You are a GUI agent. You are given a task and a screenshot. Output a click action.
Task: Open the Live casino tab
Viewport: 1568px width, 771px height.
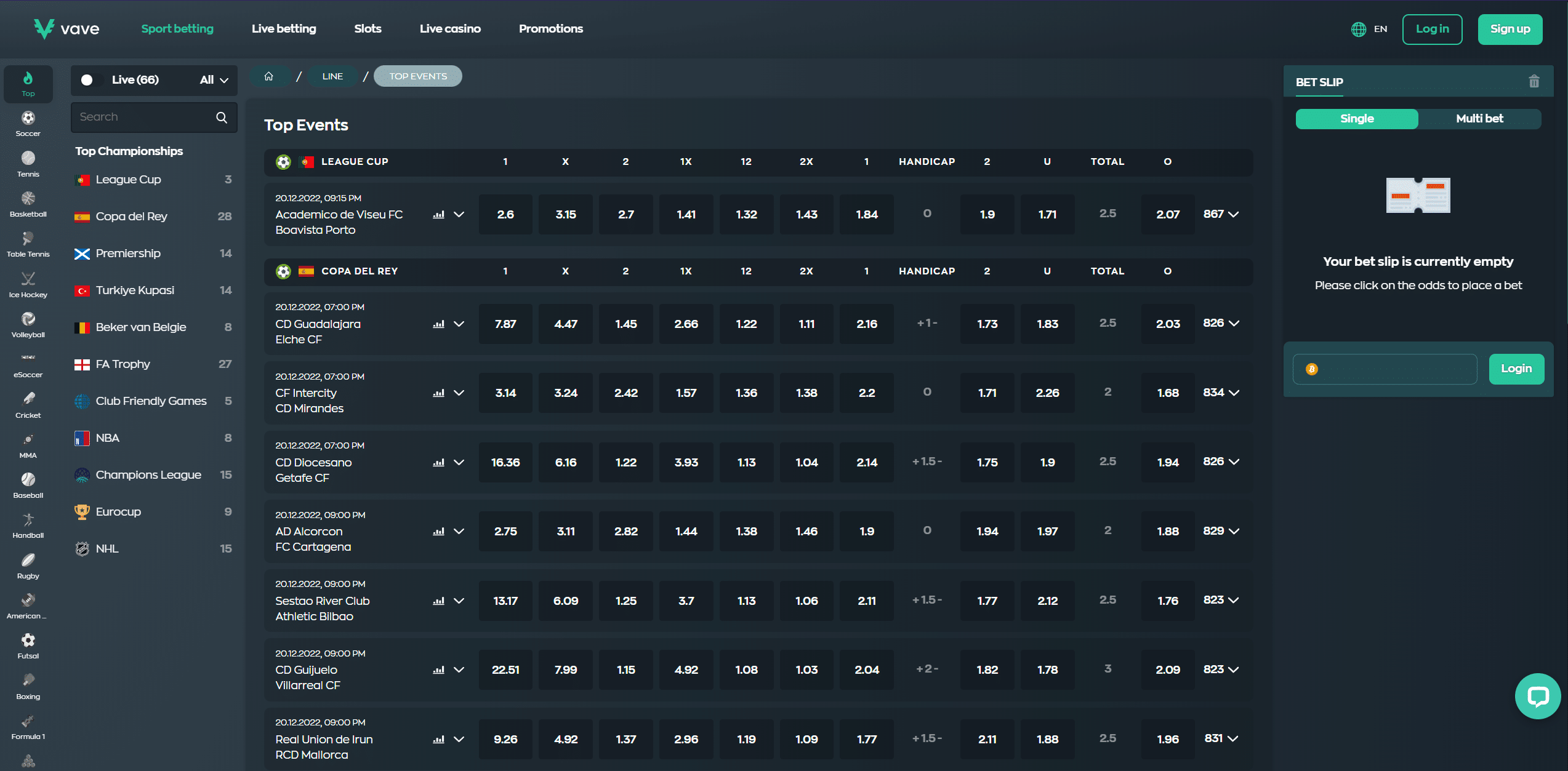[x=450, y=29]
